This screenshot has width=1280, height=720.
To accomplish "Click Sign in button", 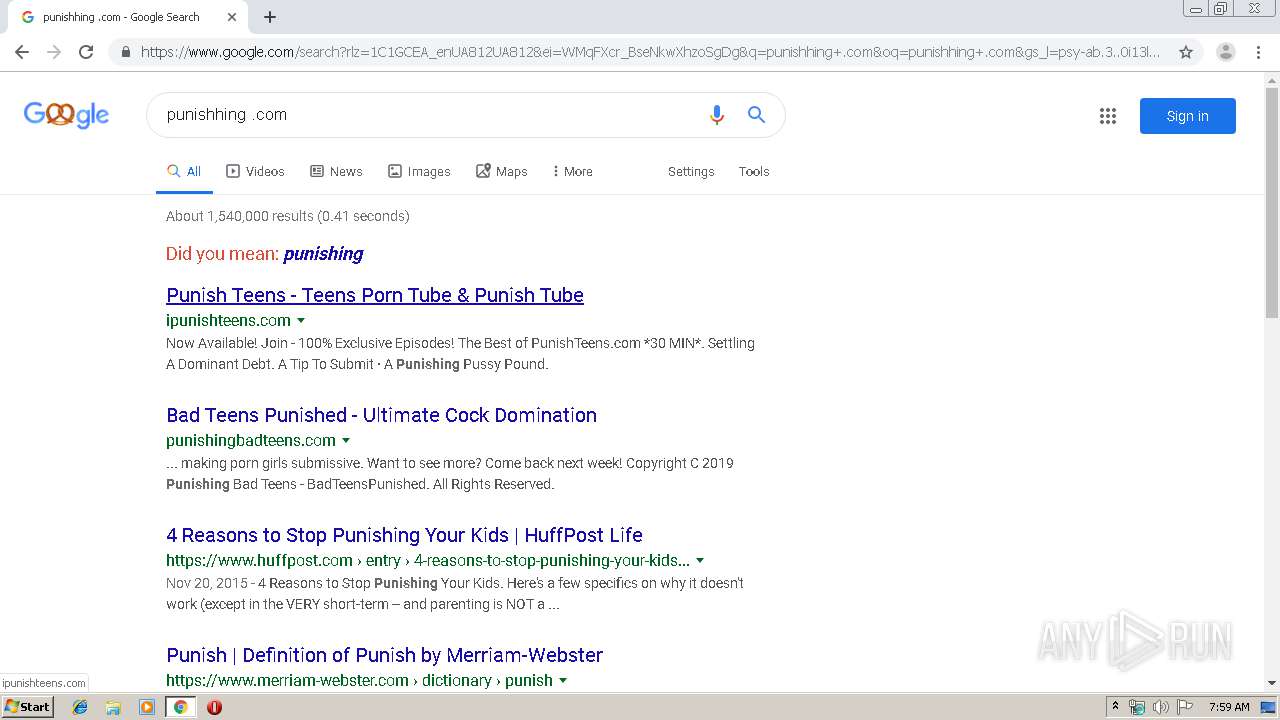I will pos(1188,116).
